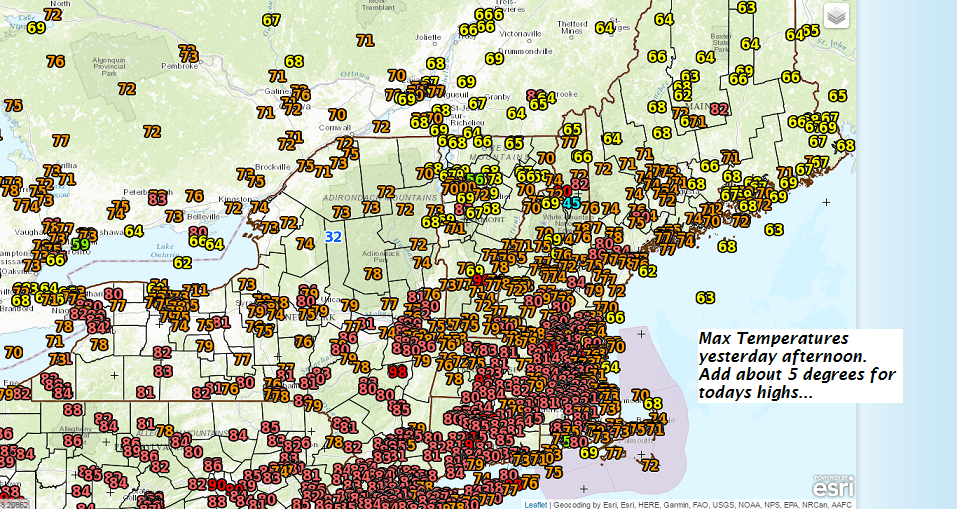This screenshot has width=957, height=509.
Task: Select the 67 marker left of Mont-Tremblant
Action: 271,20
